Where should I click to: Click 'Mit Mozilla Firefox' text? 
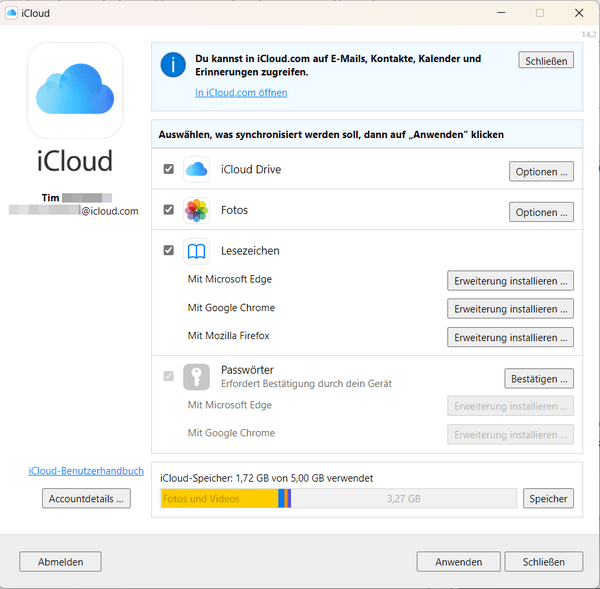(228, 336)
